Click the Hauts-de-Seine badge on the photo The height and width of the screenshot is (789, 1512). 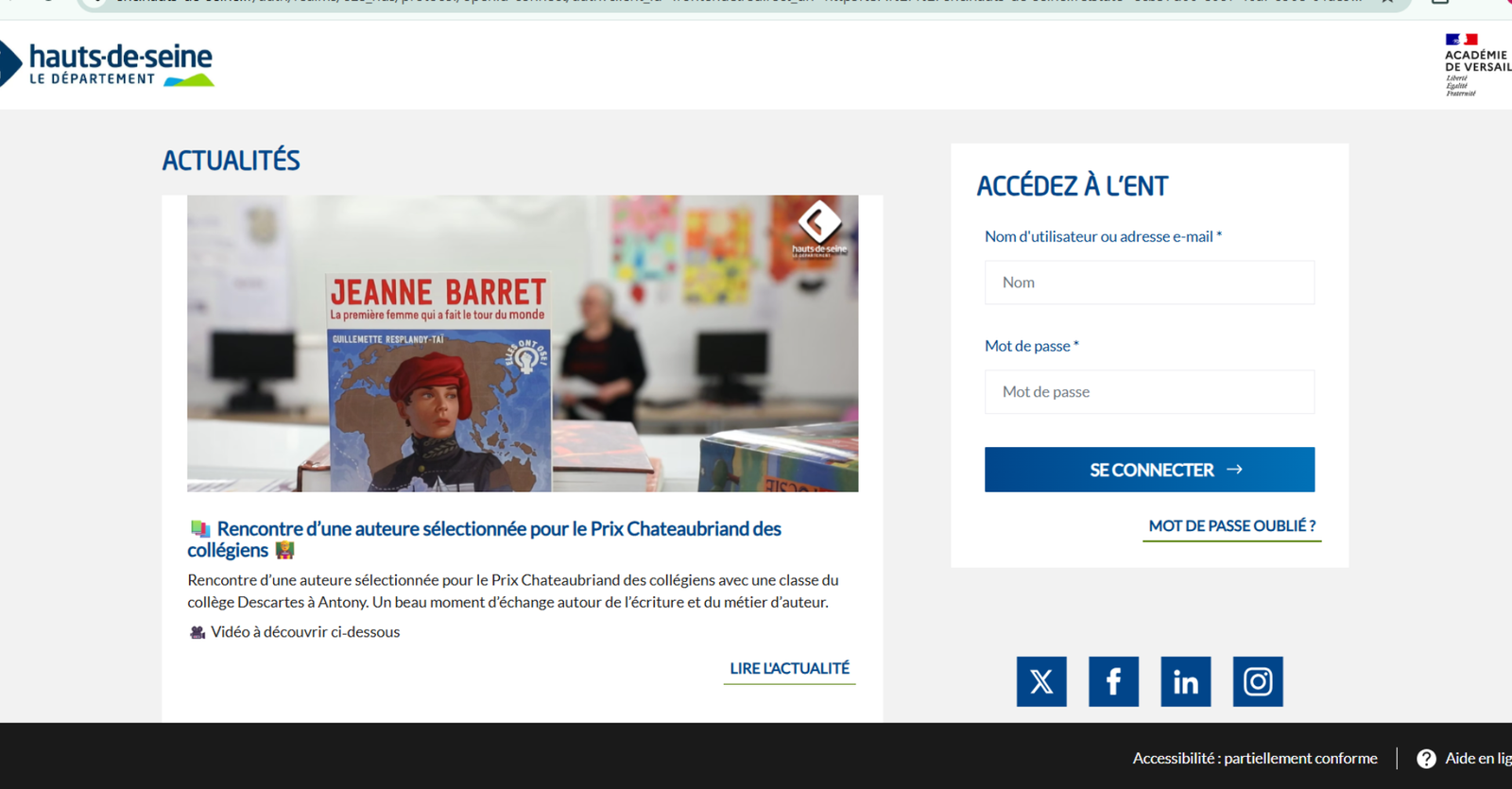(x=819, y=228)
